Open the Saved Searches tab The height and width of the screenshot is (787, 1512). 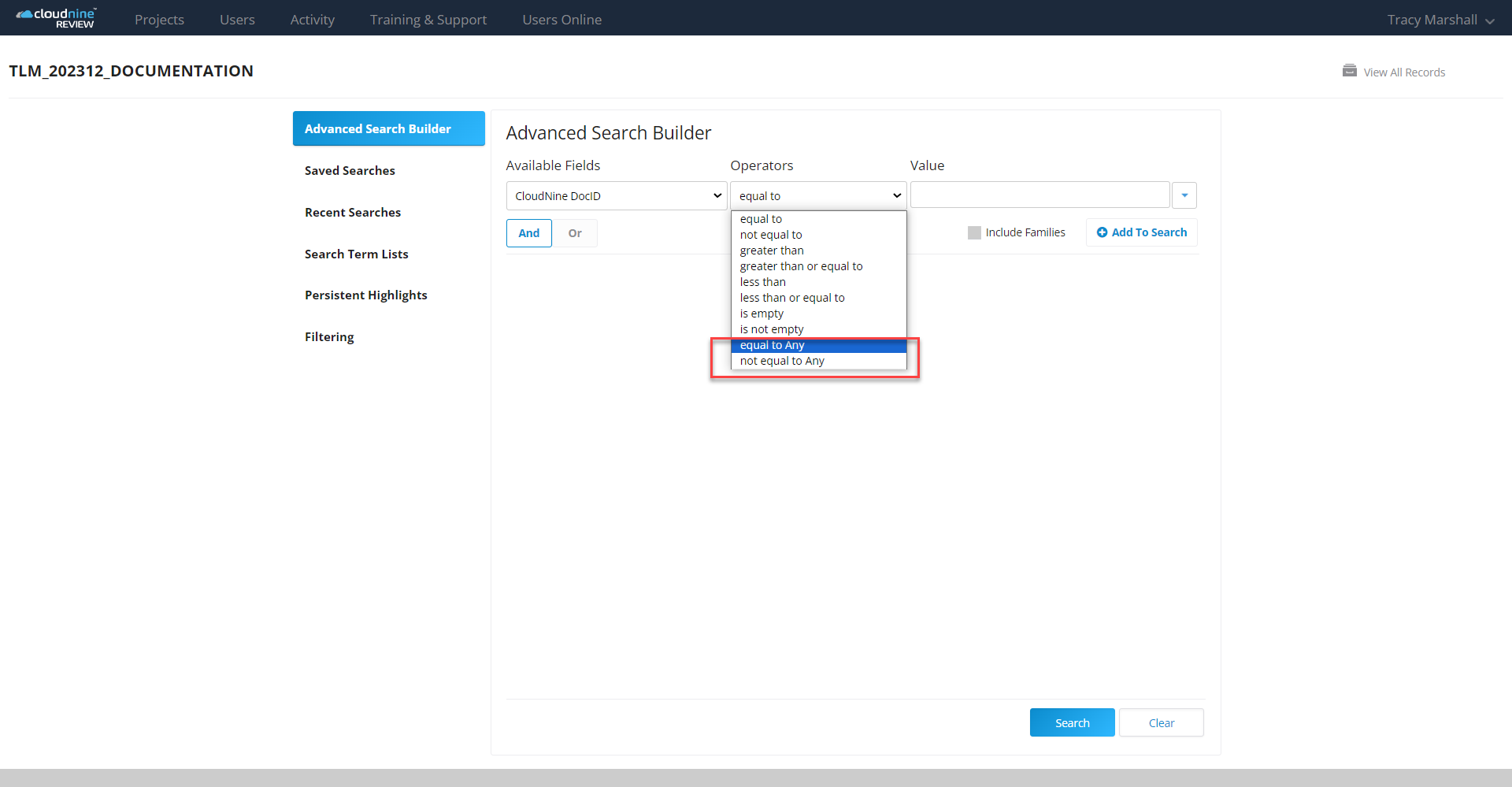coord(350,170)
